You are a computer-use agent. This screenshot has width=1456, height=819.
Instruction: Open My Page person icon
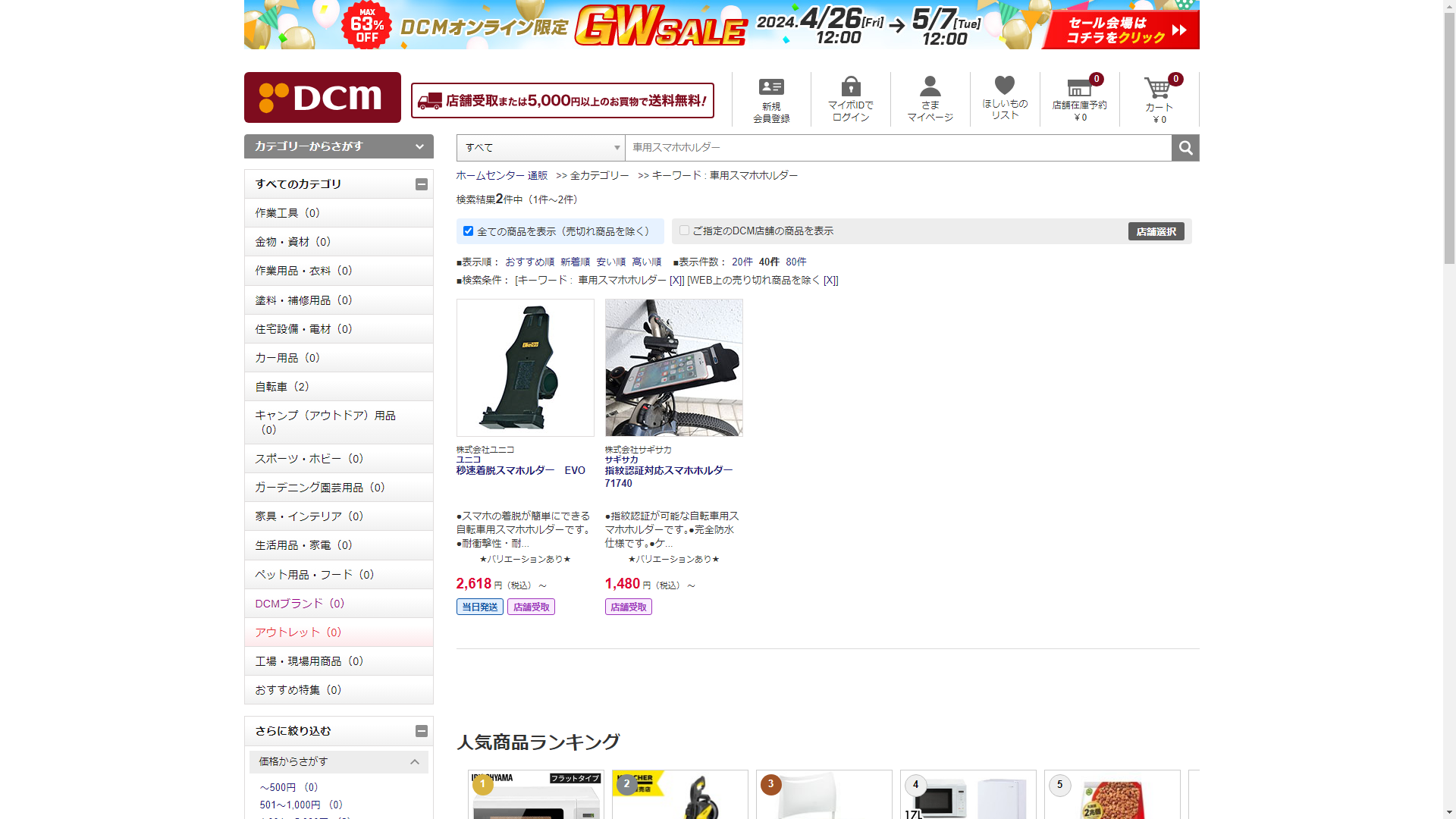[x=930, y=86]
